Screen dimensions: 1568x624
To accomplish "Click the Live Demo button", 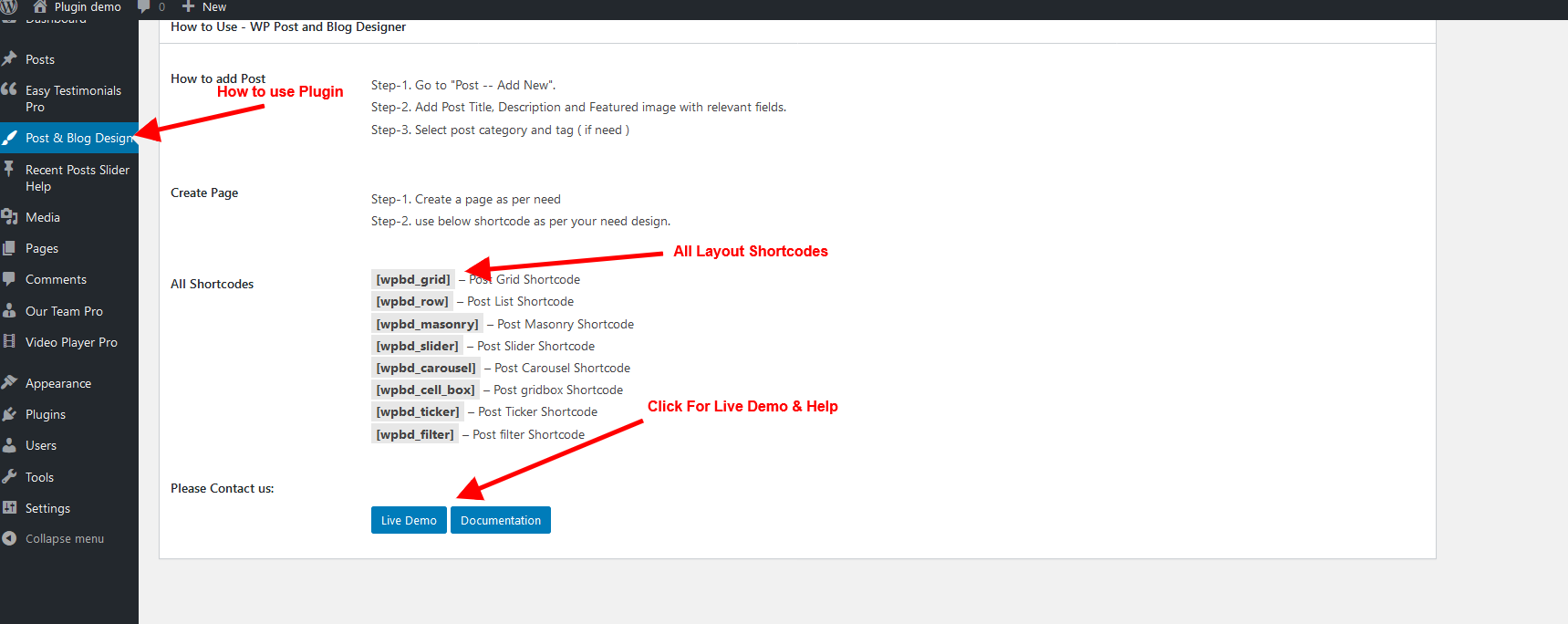I will [x=409, y=520].
